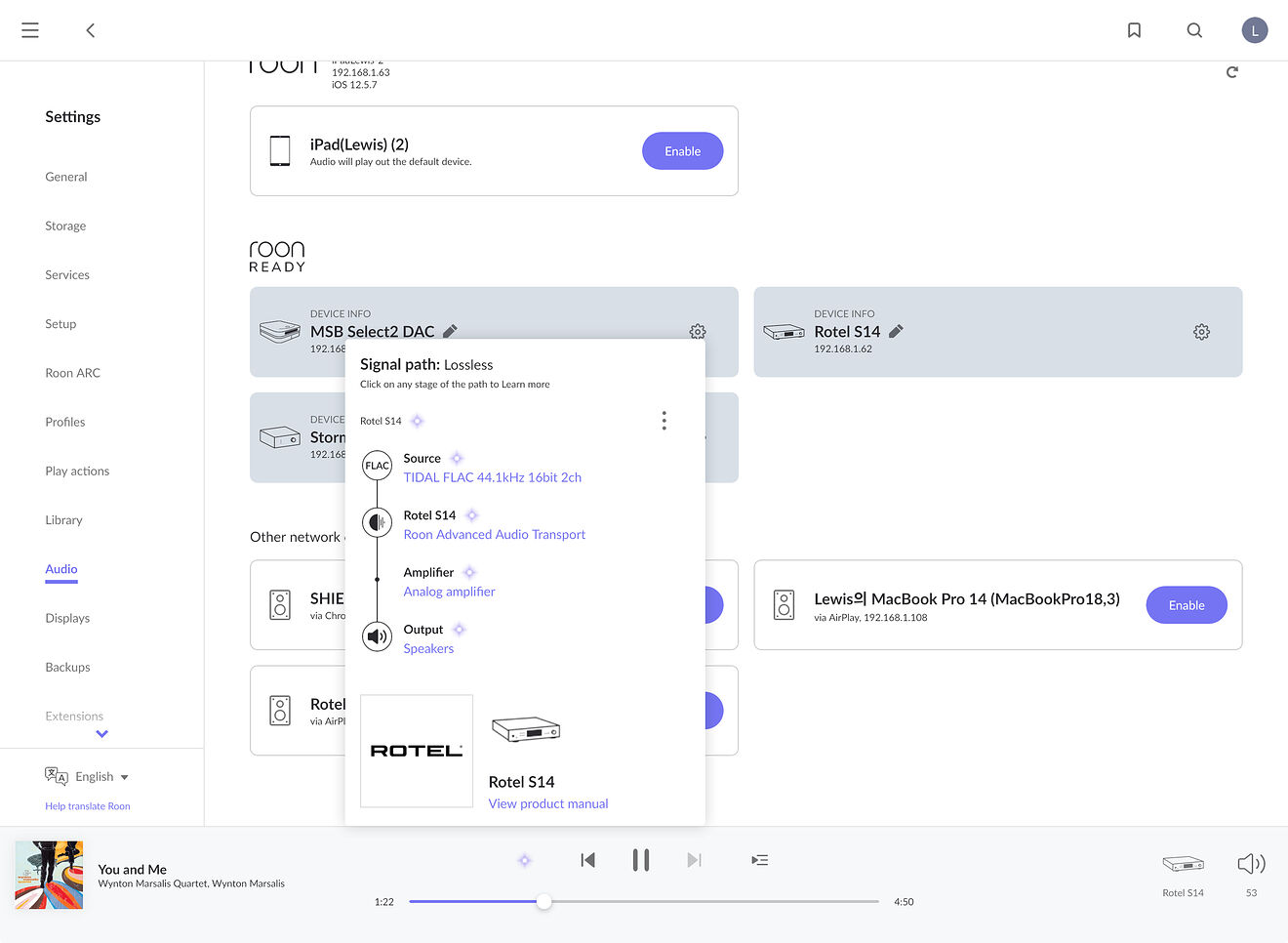Click Help translate Roon link
Viewport: 1288px width, 943px height.
[x=88, y=806]
